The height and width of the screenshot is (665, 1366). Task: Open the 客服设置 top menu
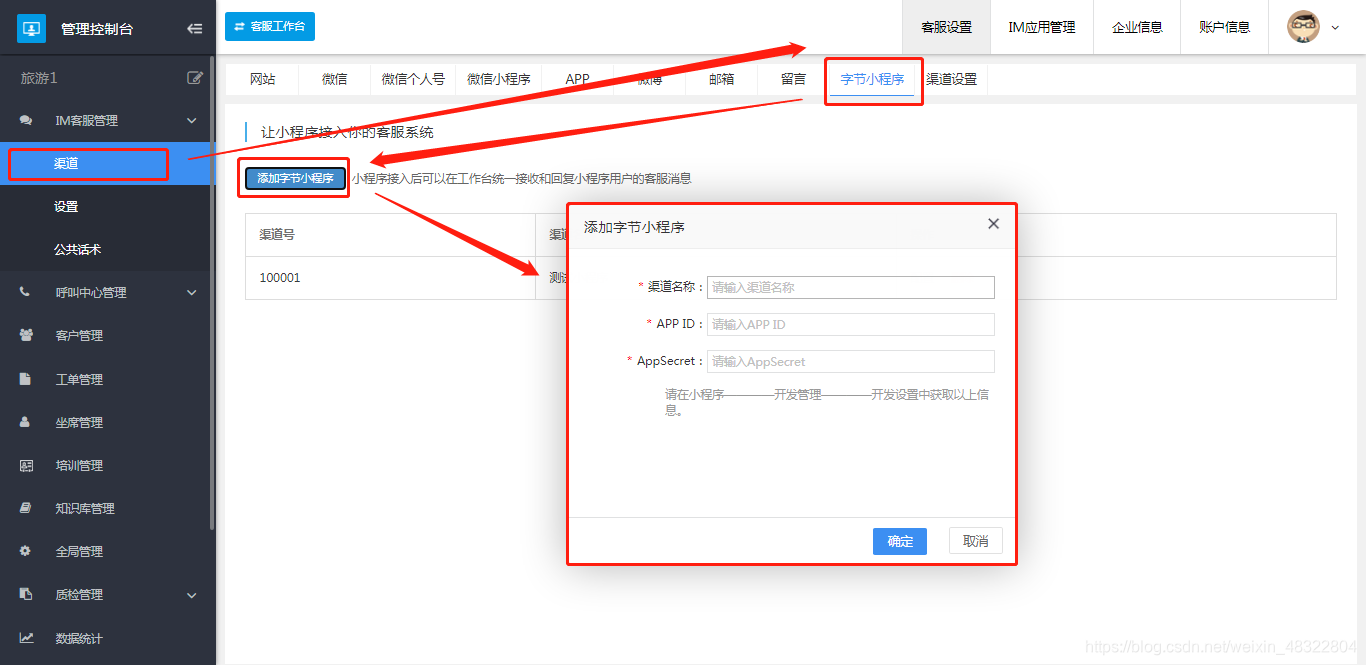point(946,27)
